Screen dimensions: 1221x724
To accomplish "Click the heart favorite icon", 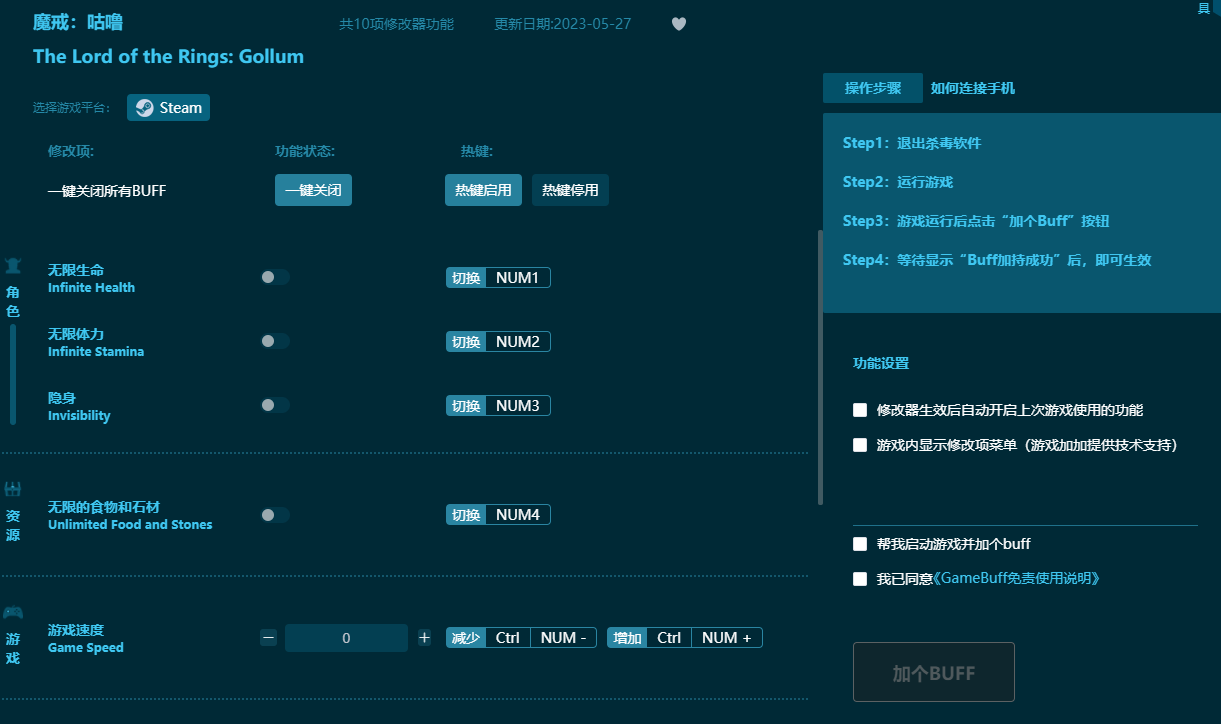I will coord(679,24).
